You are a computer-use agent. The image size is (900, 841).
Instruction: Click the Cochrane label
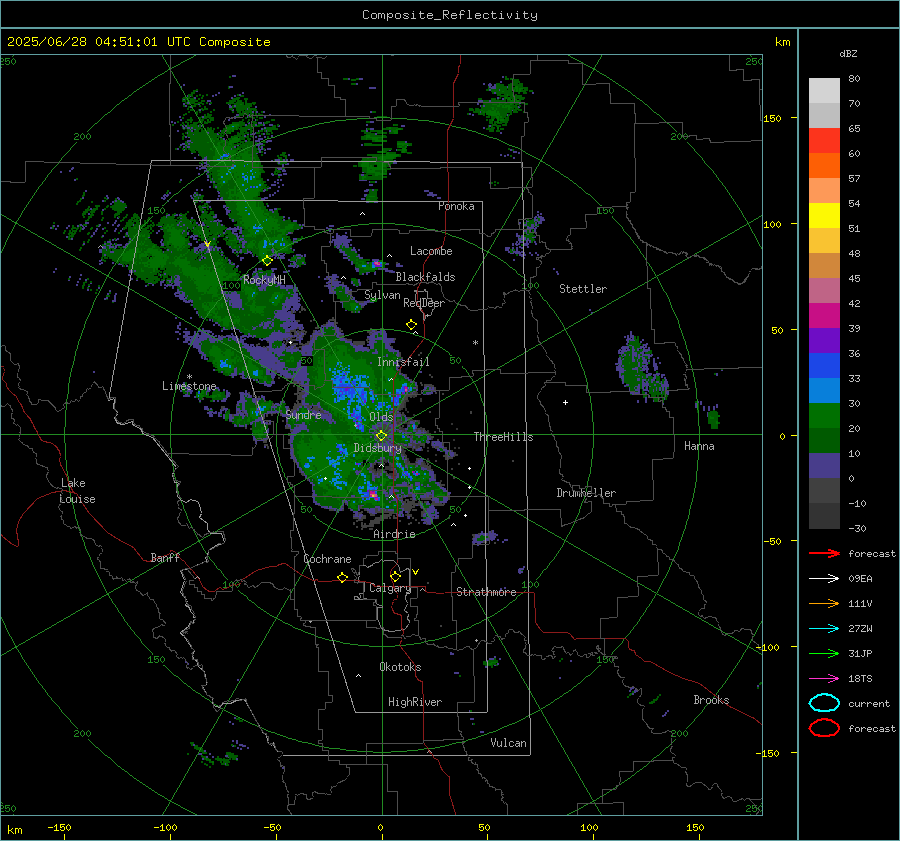point(327,559)
